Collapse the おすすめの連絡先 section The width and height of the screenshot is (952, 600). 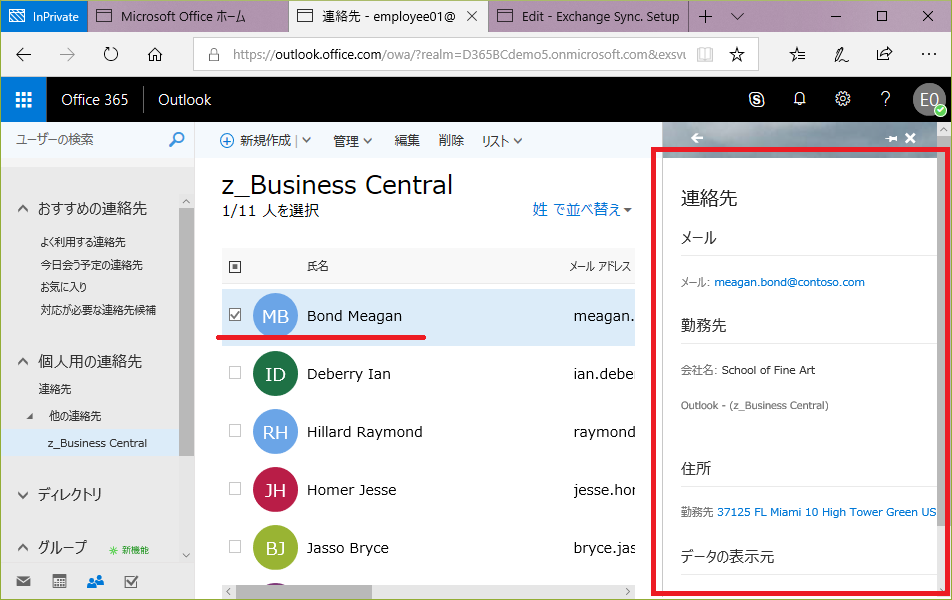(x=23, y=209)
